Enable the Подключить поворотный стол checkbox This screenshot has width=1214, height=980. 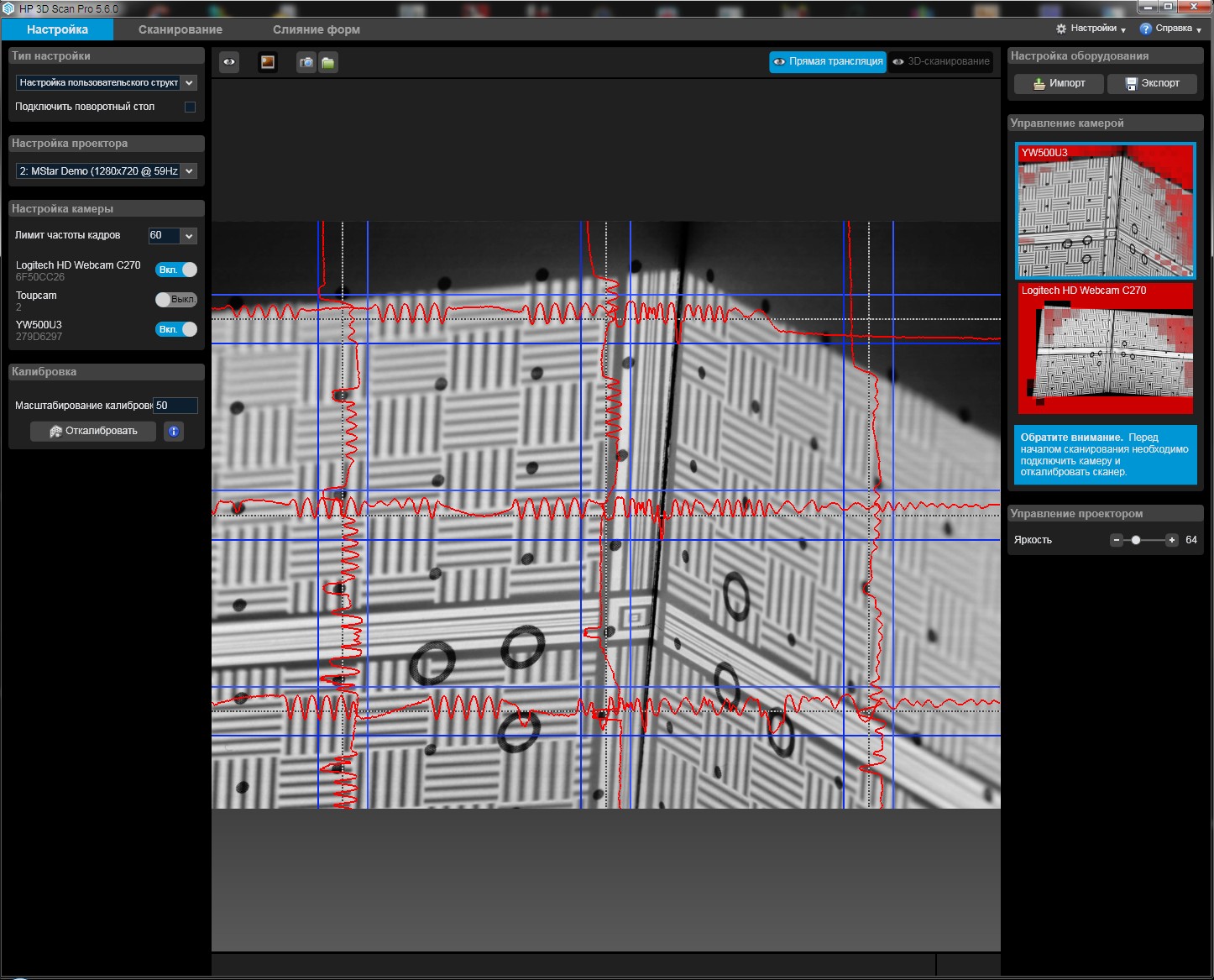(190, 107)
